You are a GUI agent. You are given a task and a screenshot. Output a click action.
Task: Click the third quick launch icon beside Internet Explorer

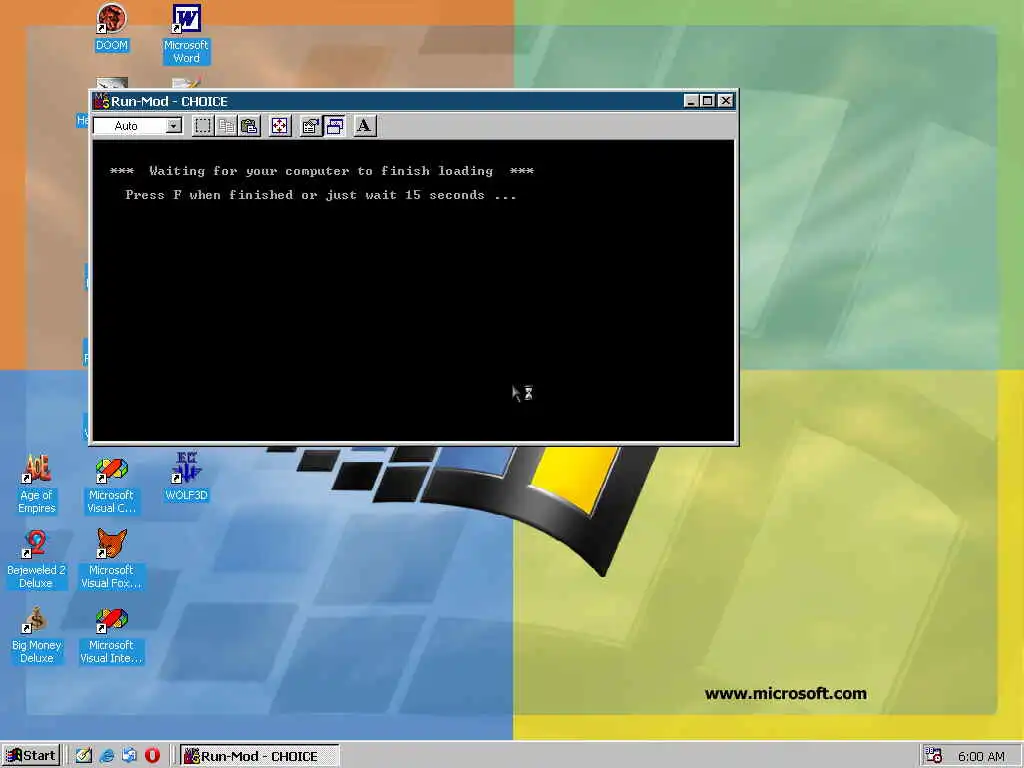[129, 756]
